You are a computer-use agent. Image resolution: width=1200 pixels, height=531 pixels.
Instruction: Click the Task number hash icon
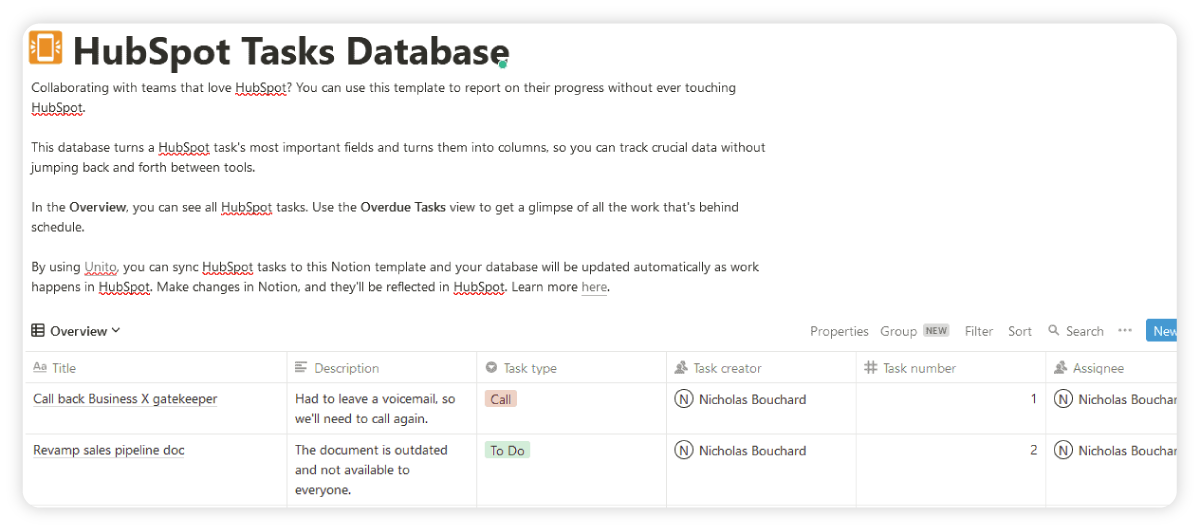(870, 368)
